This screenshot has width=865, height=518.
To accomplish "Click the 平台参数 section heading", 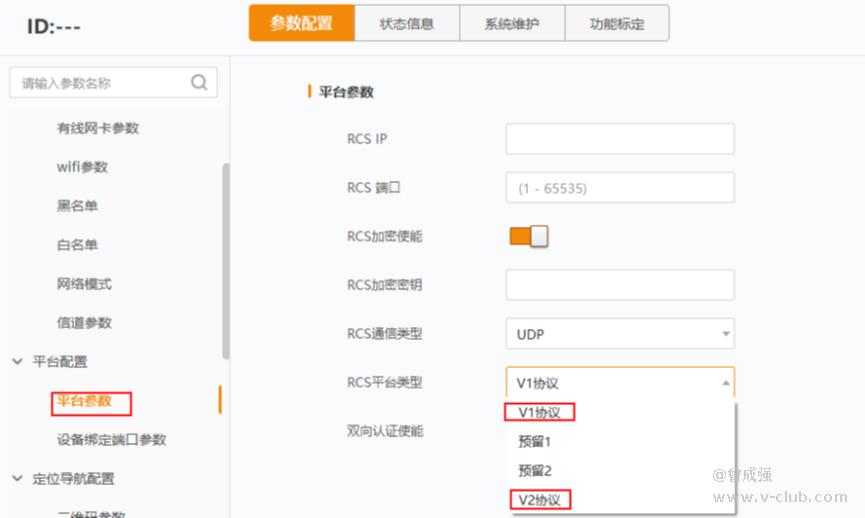I will click(346, 92).
